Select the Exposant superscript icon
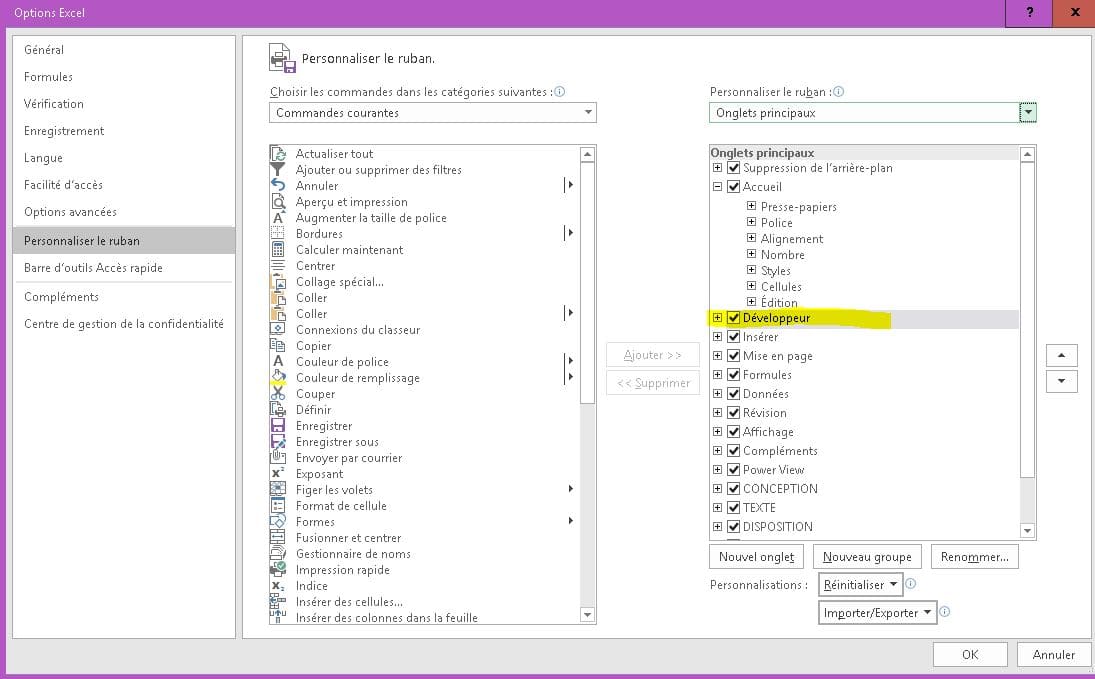1095x679 pixels. pos(278,474)
